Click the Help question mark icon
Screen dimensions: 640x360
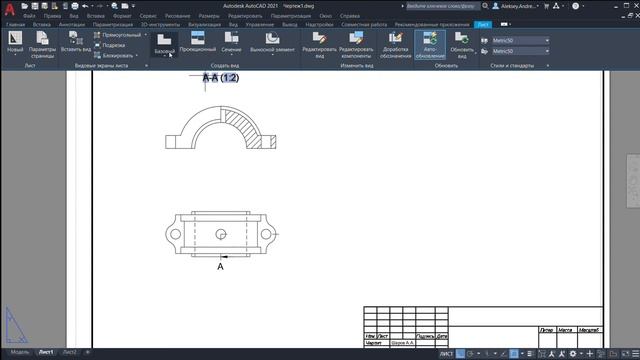click(x=576, y=6)
